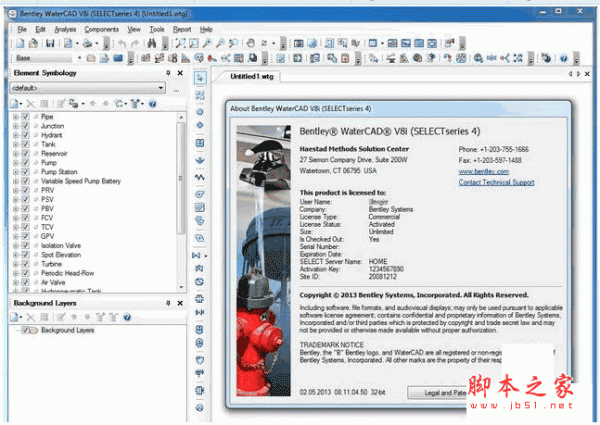The height and width of the screenshot is (425, 600).
Task: Click the Open file icon
Action: click(x=33, y=43)
